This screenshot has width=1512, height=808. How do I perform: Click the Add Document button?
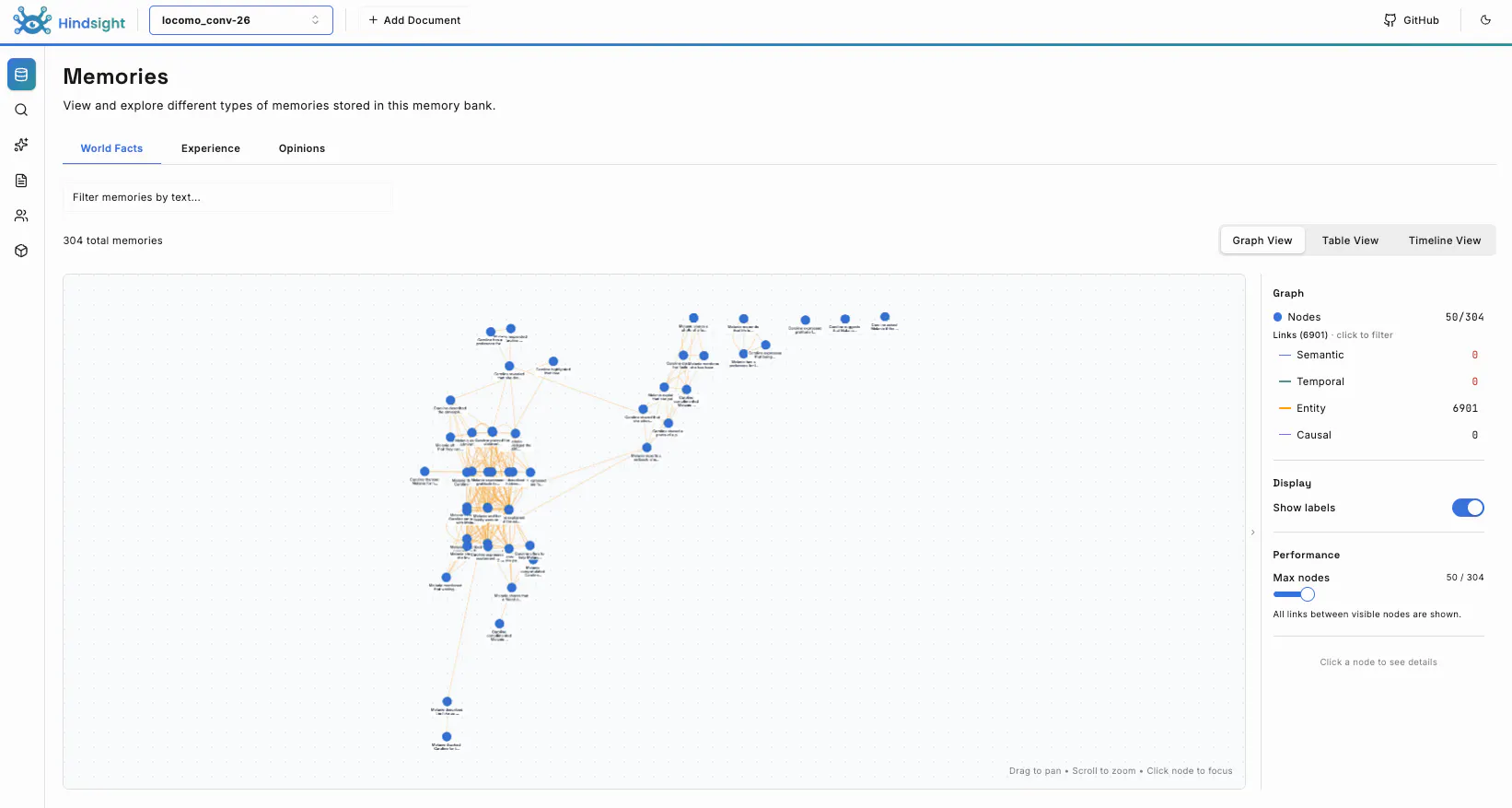[414, 20]
